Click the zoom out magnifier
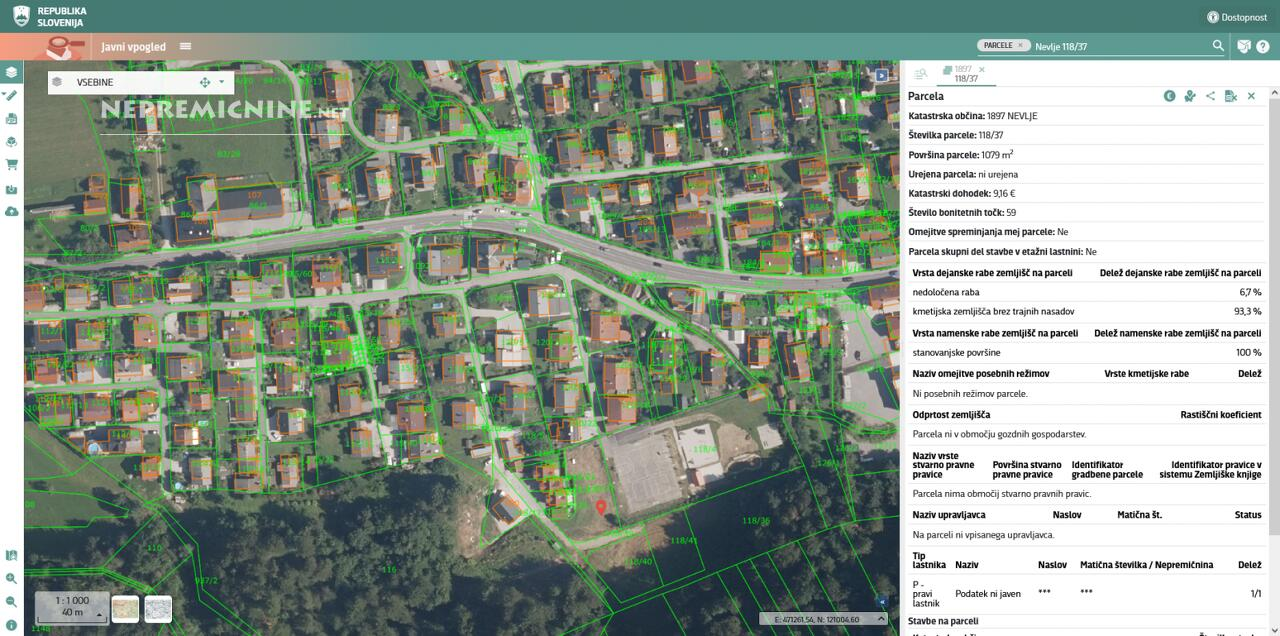 [x=11, y=602]
